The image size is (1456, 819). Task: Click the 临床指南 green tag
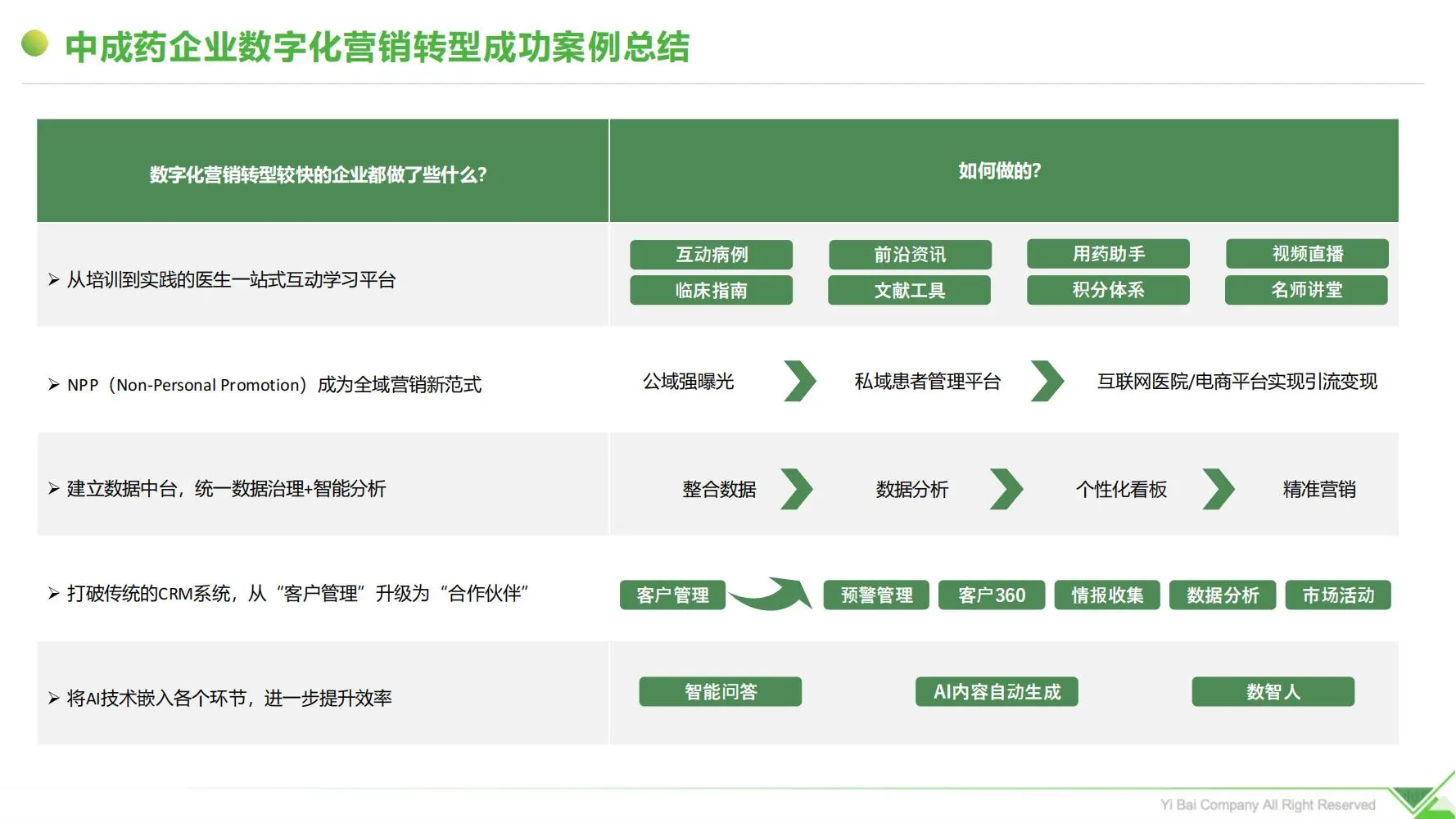pyautogui.click(x=711, y=290)
